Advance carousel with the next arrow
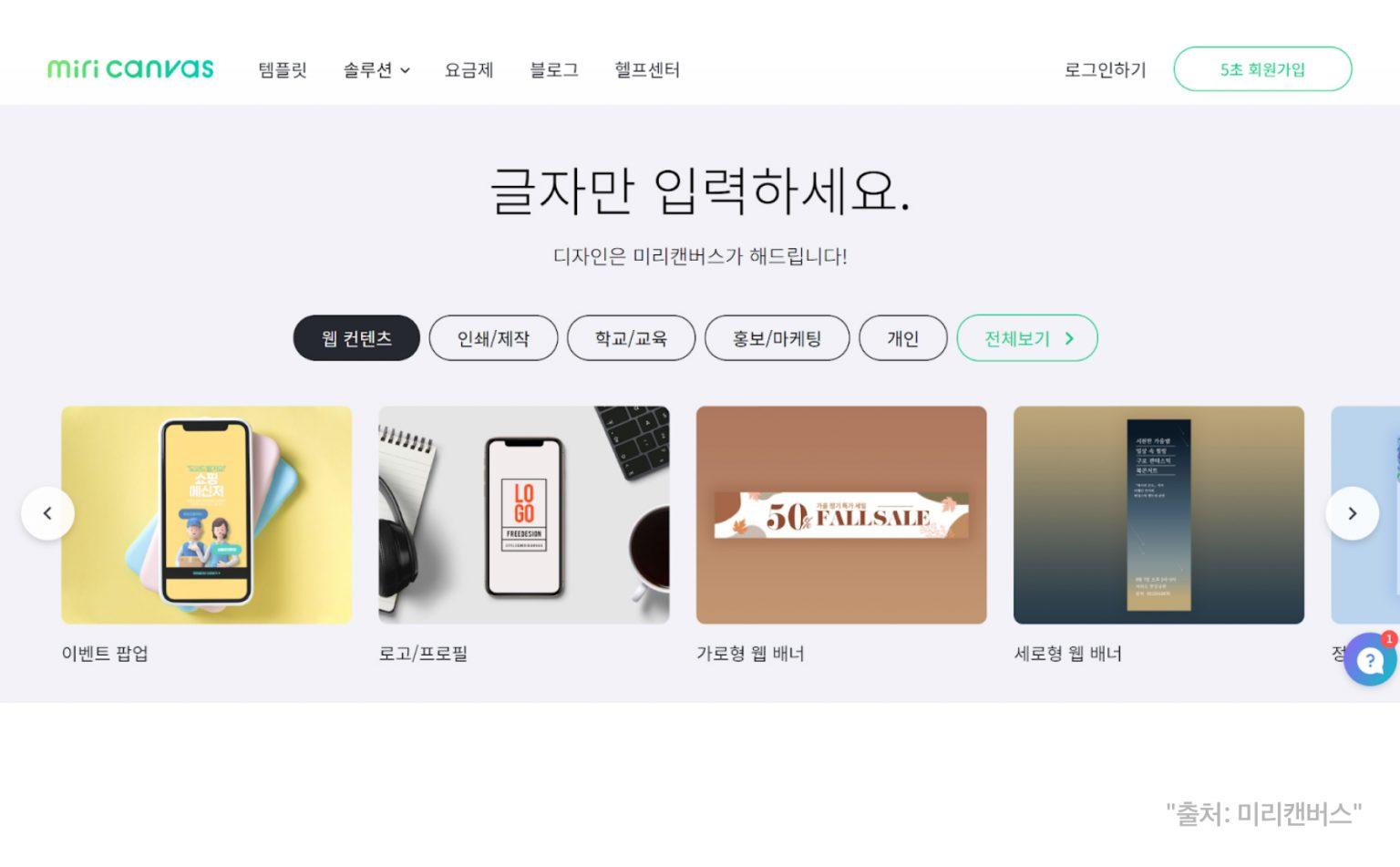Image resolution: width=1400 pixels, height=867 pixels. pyautogui.click(x=1352, y=513)
